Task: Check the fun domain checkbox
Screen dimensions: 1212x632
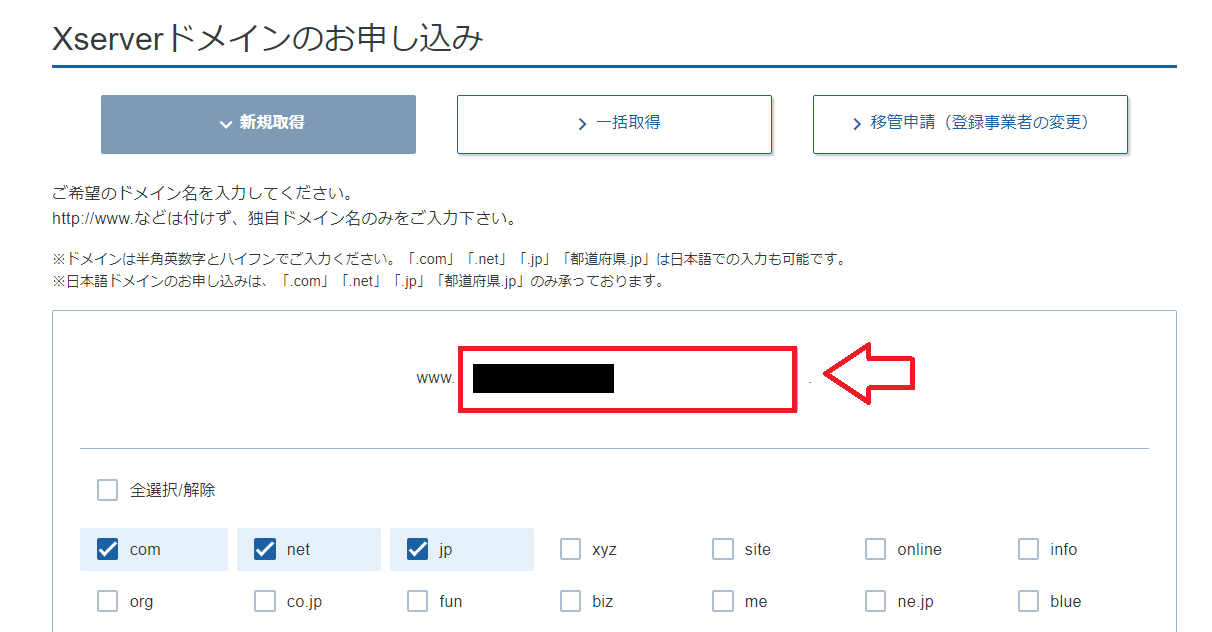Action: (x=418, y=601)
